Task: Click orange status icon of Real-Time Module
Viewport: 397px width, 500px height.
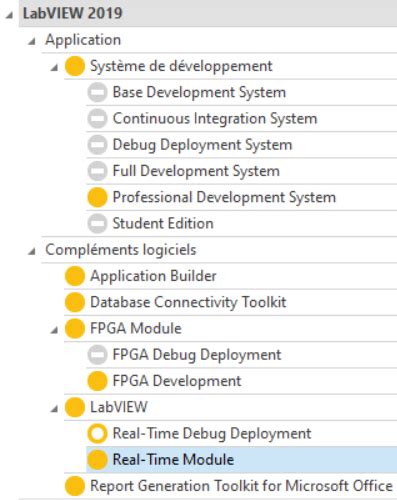Action: coord(97,460)
